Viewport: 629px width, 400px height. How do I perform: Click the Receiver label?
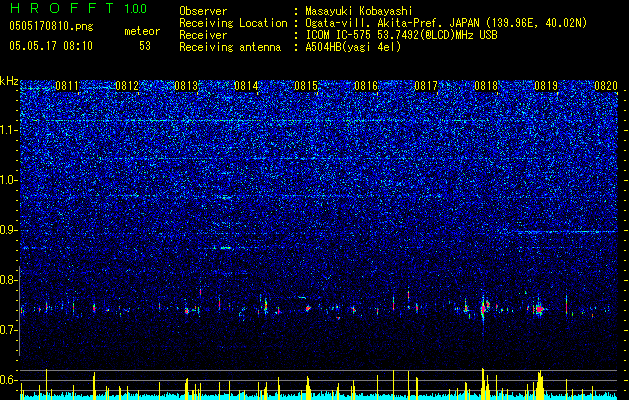pos(203,35)
